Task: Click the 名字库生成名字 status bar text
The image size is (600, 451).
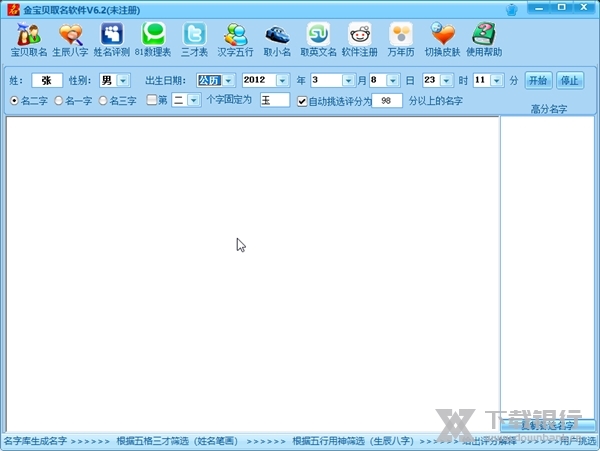Action: tap(35, 441)
